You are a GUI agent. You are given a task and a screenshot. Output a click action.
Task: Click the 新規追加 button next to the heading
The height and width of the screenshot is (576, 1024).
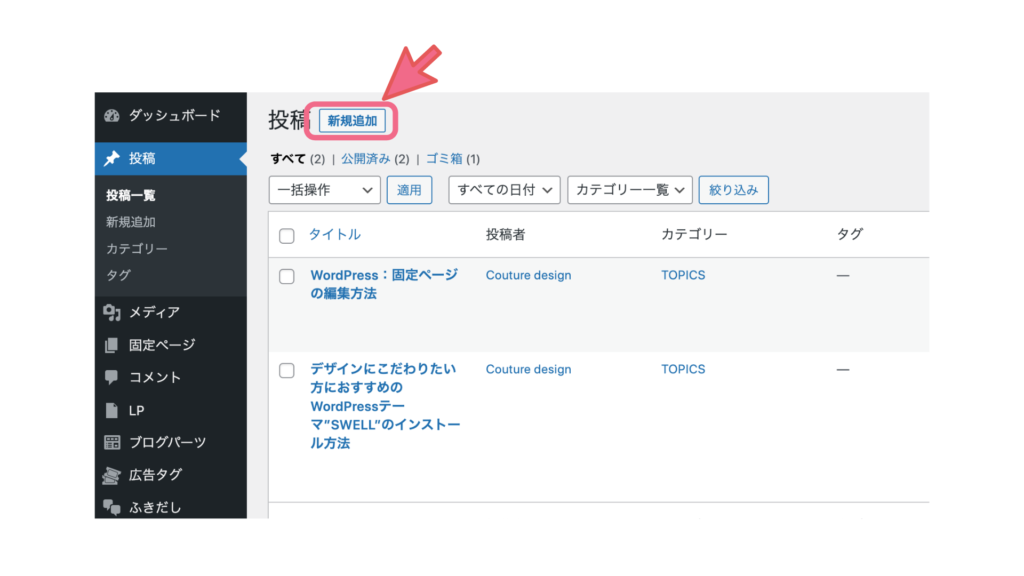point(352,121)
